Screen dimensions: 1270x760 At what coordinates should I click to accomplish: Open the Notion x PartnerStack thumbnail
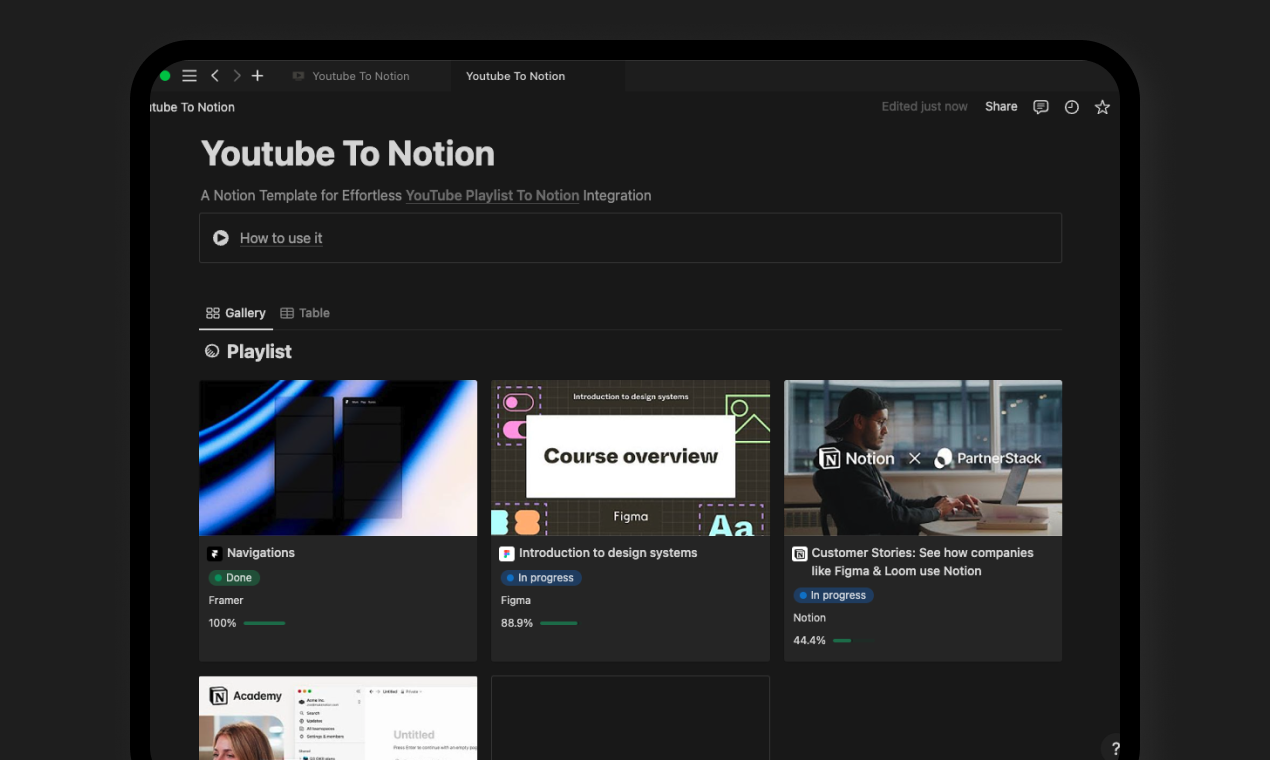click(923, 458)
